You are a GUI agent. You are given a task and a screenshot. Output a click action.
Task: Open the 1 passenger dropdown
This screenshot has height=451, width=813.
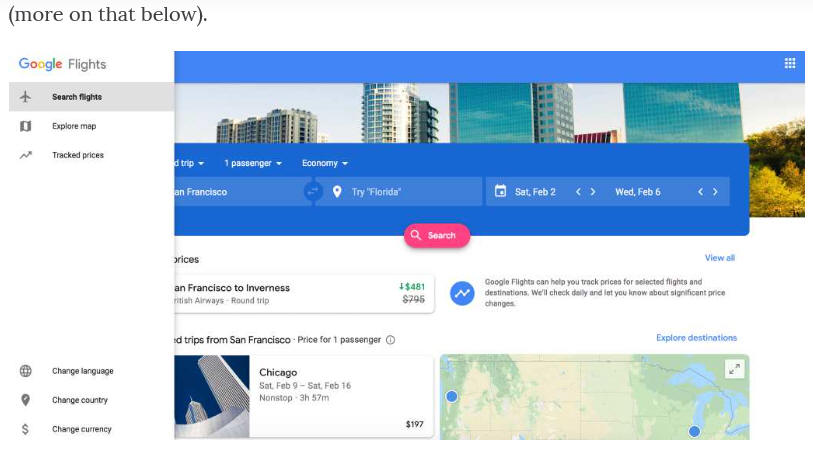pyautogui.click(x=253, y=163)
